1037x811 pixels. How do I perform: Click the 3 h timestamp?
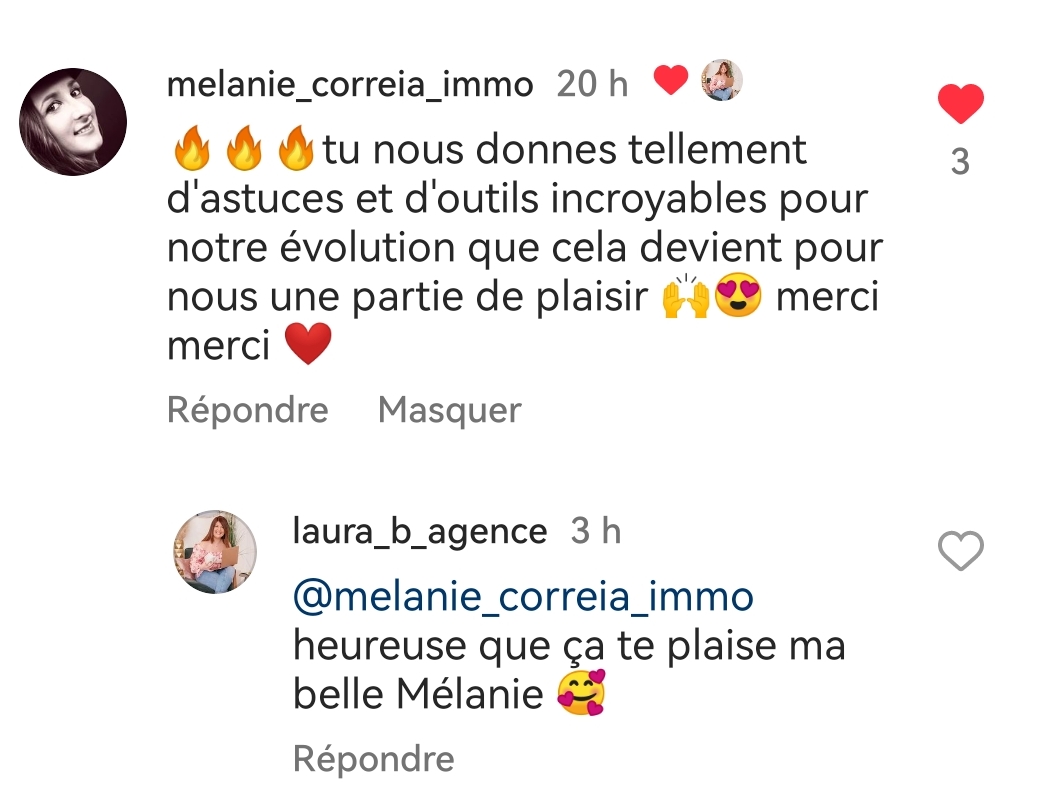click(596, 532)
